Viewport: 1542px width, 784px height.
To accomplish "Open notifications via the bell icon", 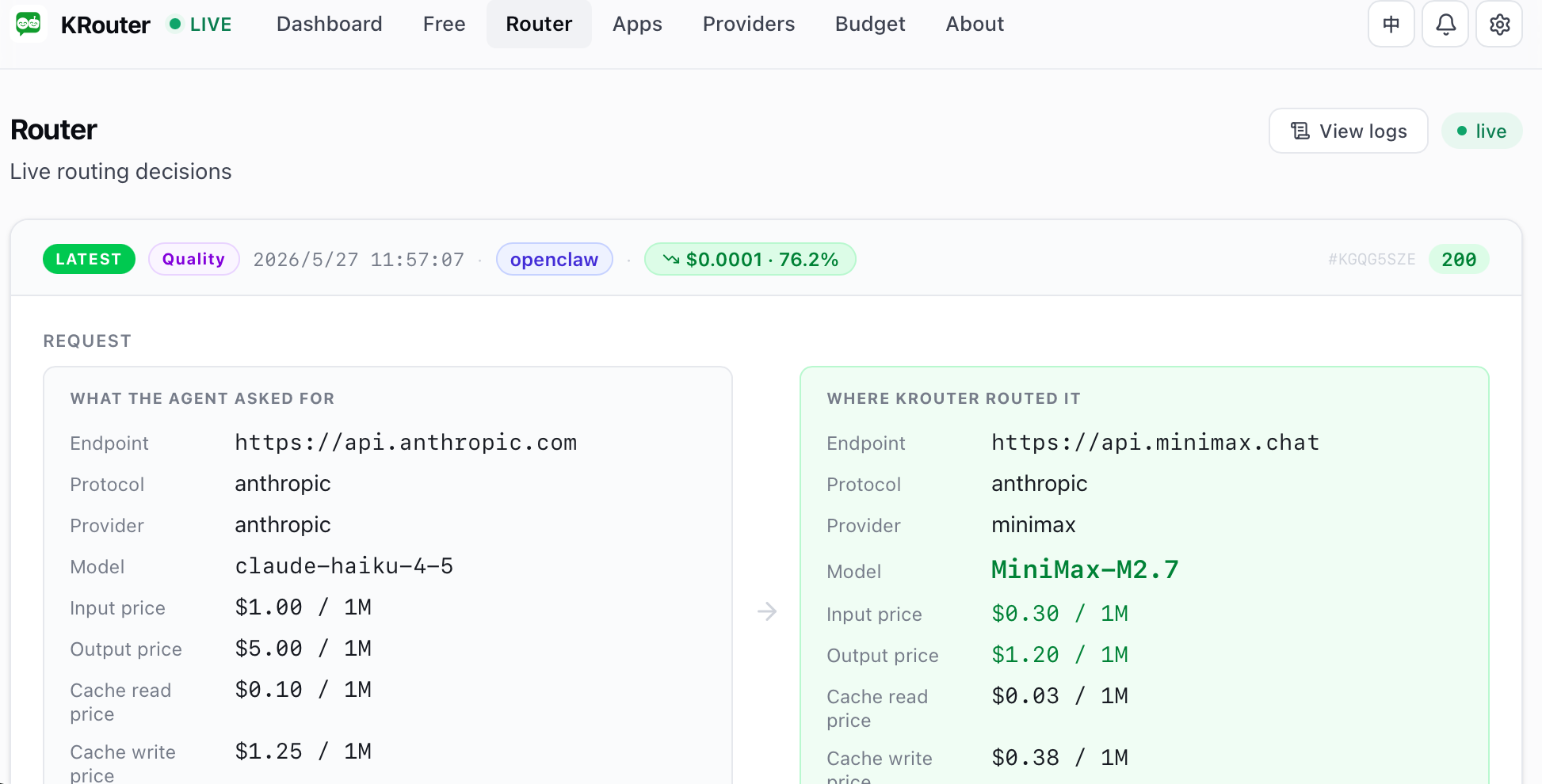I will tap(1445, 25).
